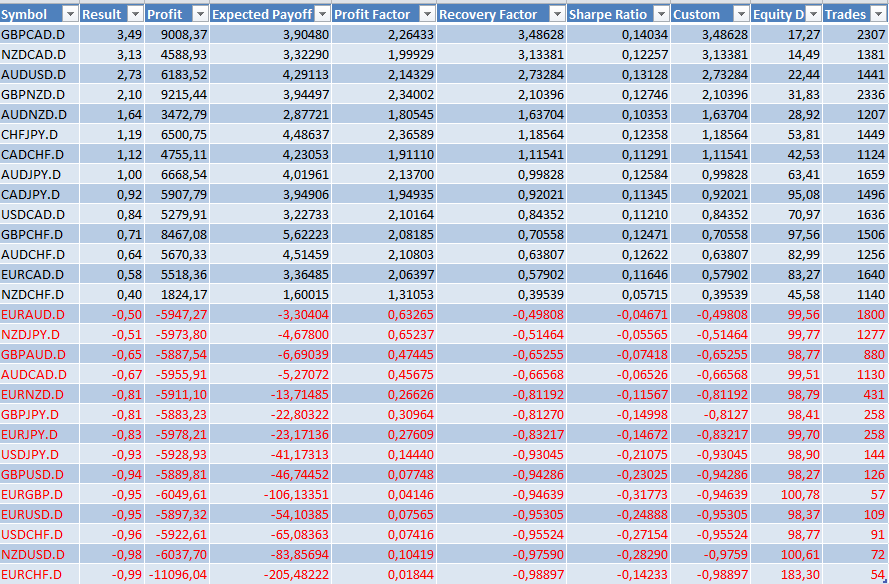Open the Recovery Factor filter dropdown
Image resolution: width=889 pixels, height=584 pixels.
point(558,14)
